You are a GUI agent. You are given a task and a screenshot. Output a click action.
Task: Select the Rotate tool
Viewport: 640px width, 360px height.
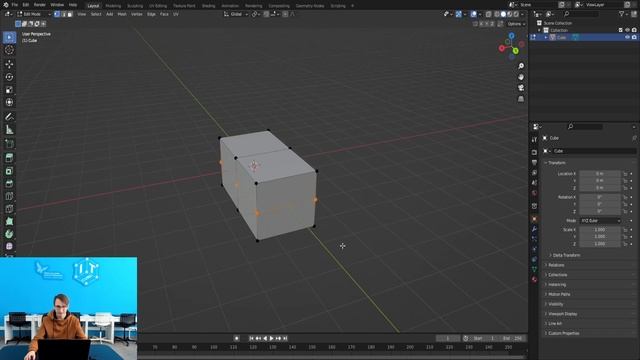point(9,77)
